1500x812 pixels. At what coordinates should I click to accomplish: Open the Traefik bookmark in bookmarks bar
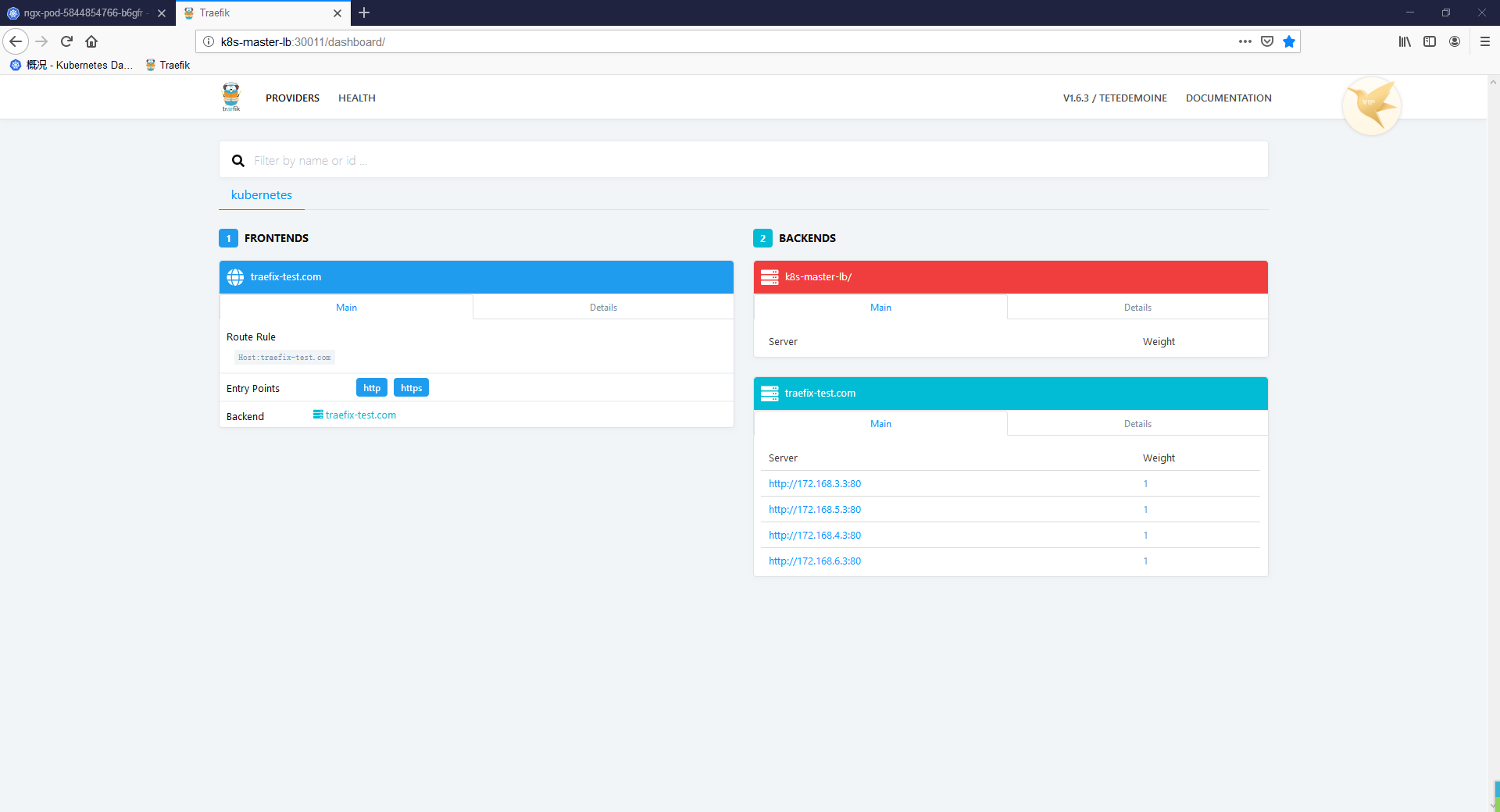coord(167,65)
